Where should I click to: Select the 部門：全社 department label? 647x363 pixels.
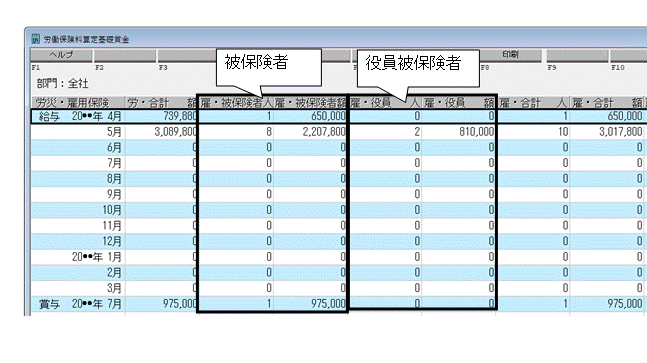[62, 84]
